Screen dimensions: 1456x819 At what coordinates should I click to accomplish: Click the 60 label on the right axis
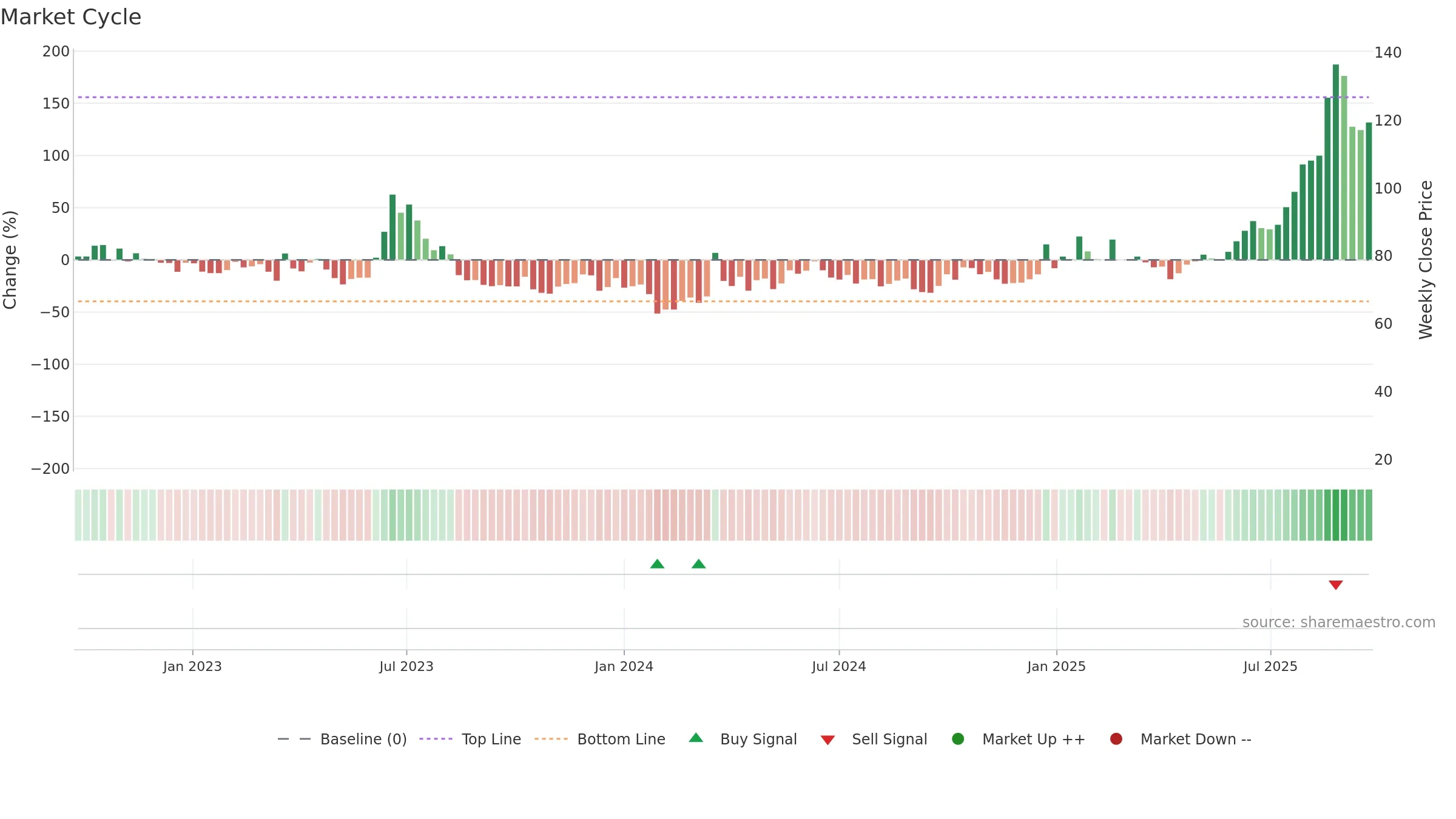(1383, 324)
